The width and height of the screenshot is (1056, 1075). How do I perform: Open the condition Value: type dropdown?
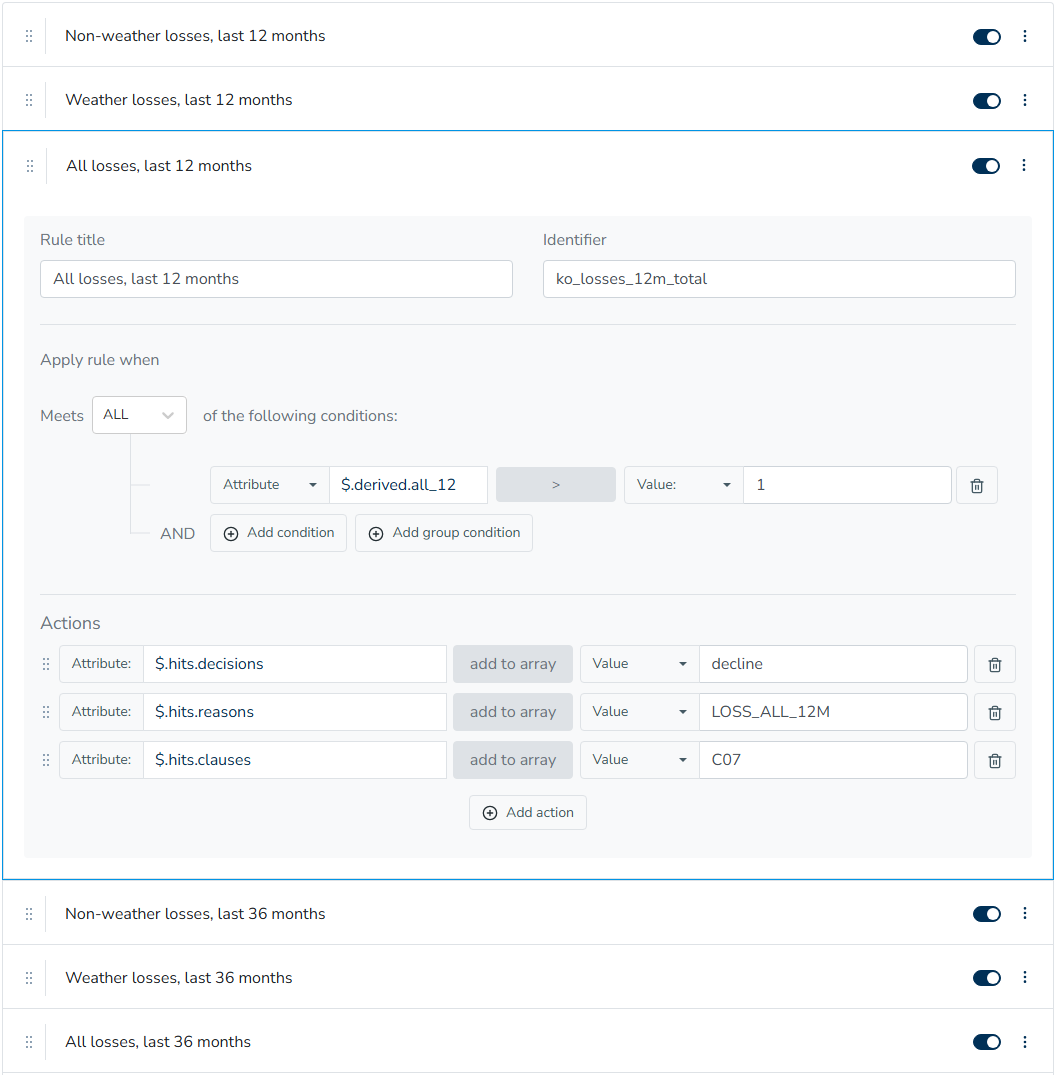point(684,485)
